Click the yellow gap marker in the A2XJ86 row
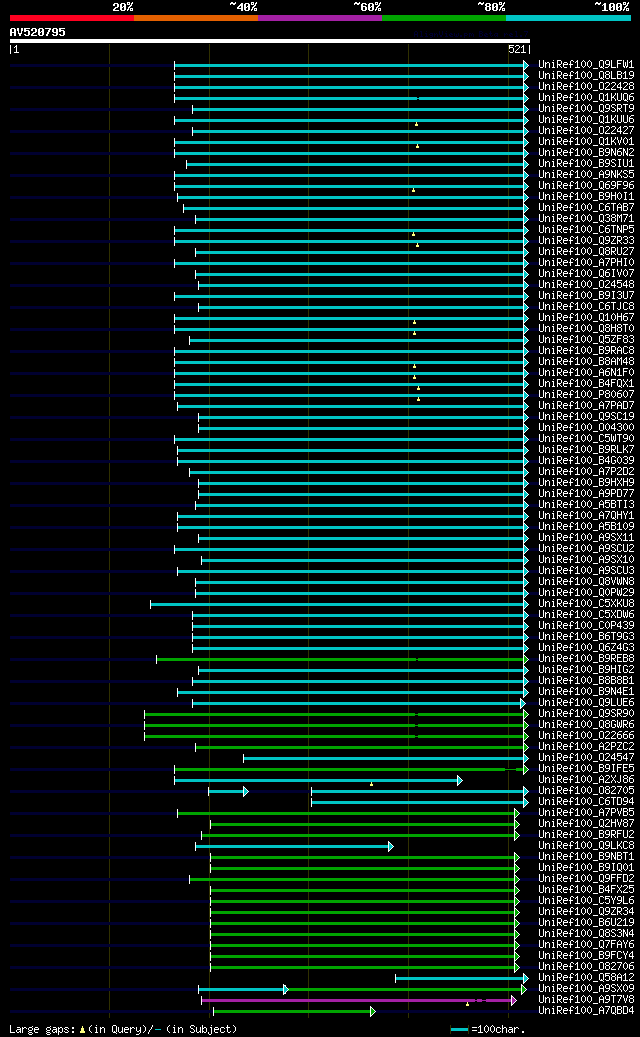 pos(372,784)
